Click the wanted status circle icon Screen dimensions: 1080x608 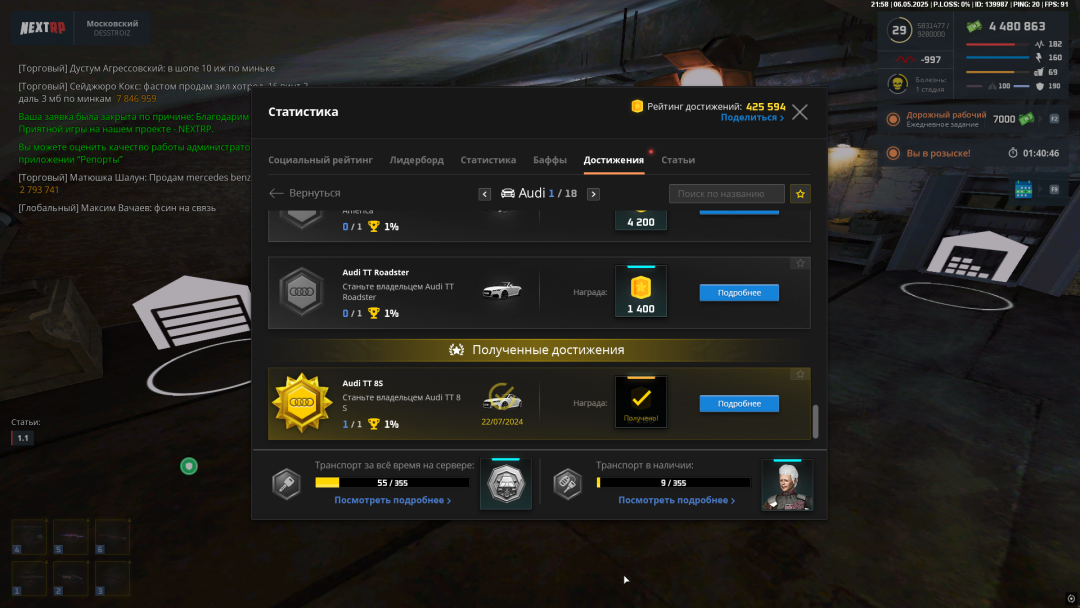click(893, 153)
